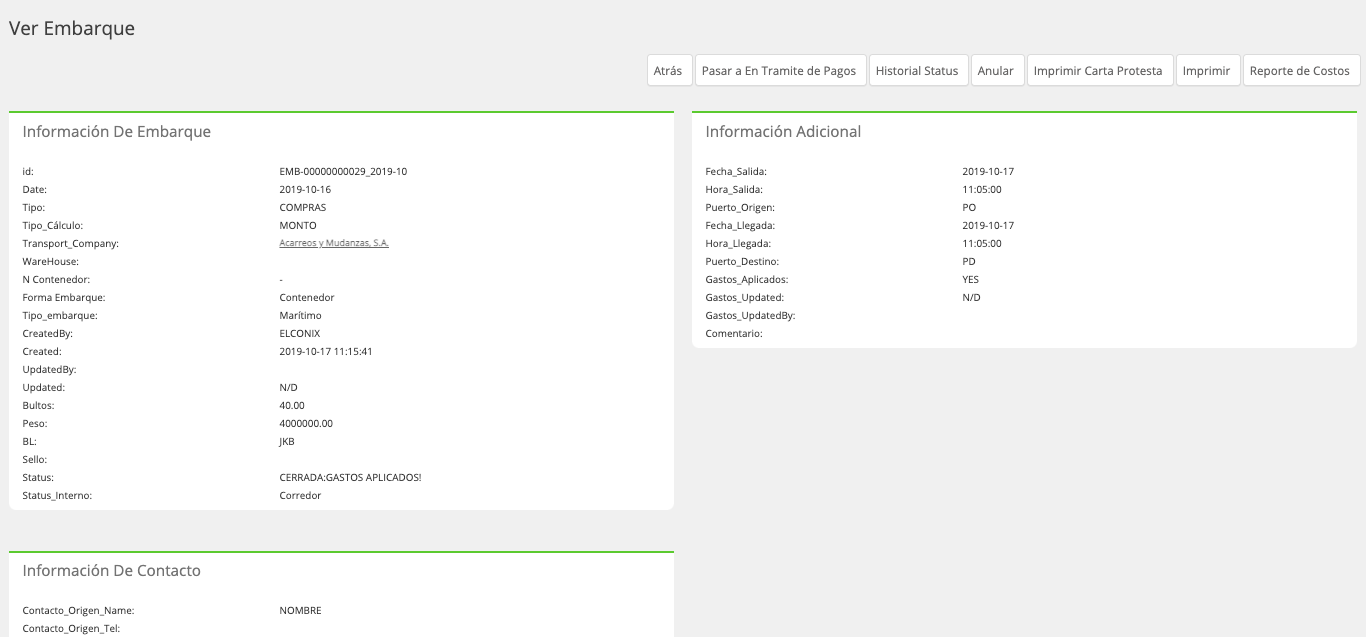Click the status text CERRADA:GASTOS APLICADOS!

(x=350, y=477)
